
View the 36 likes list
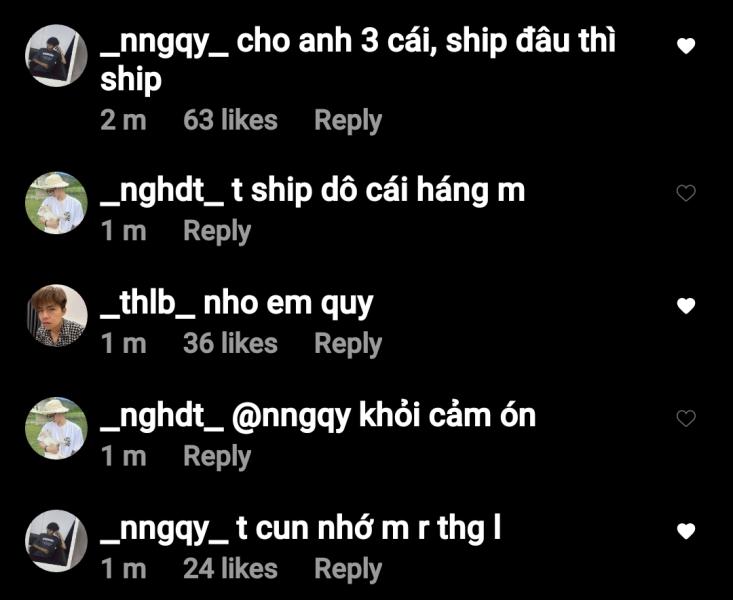tap(230, 344)
